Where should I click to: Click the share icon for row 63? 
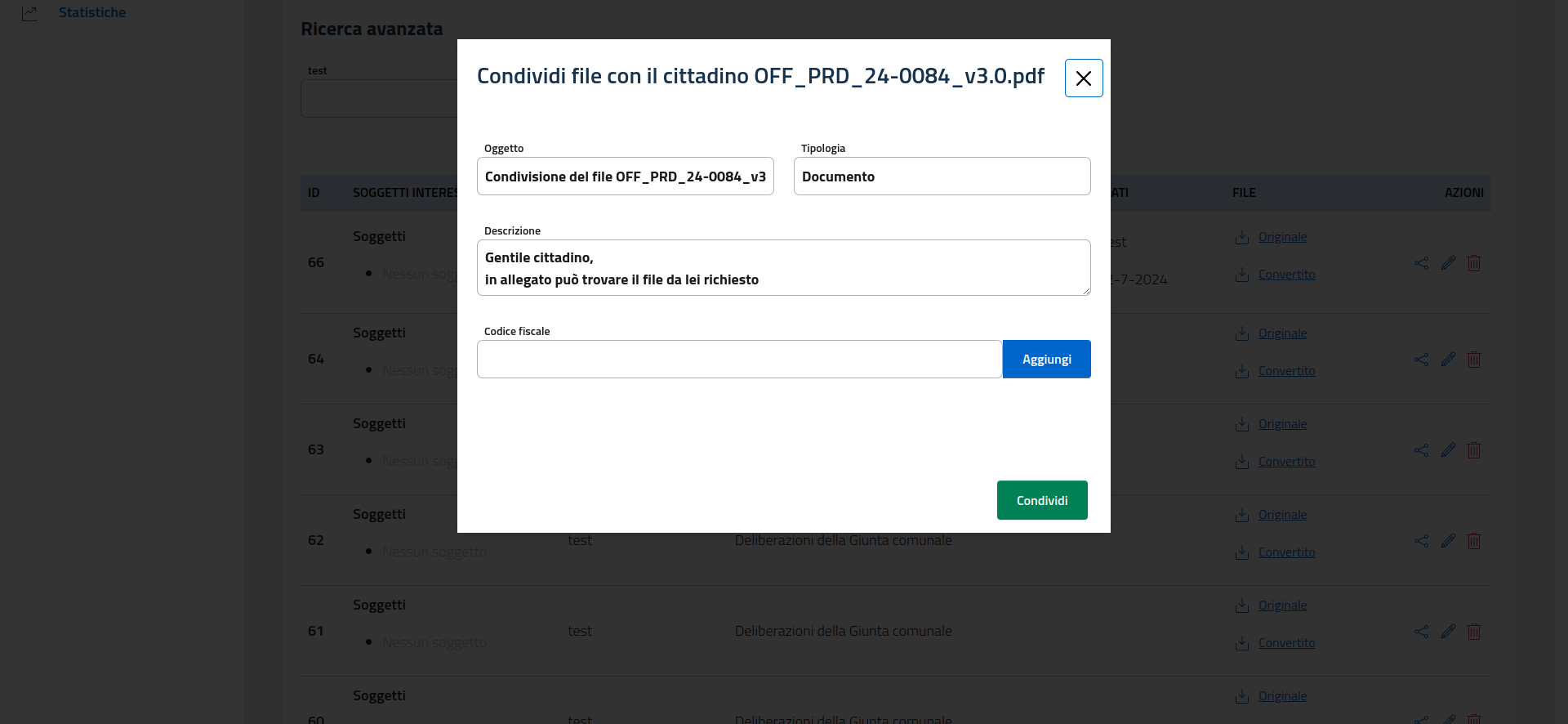click(x=1422, y=450)
